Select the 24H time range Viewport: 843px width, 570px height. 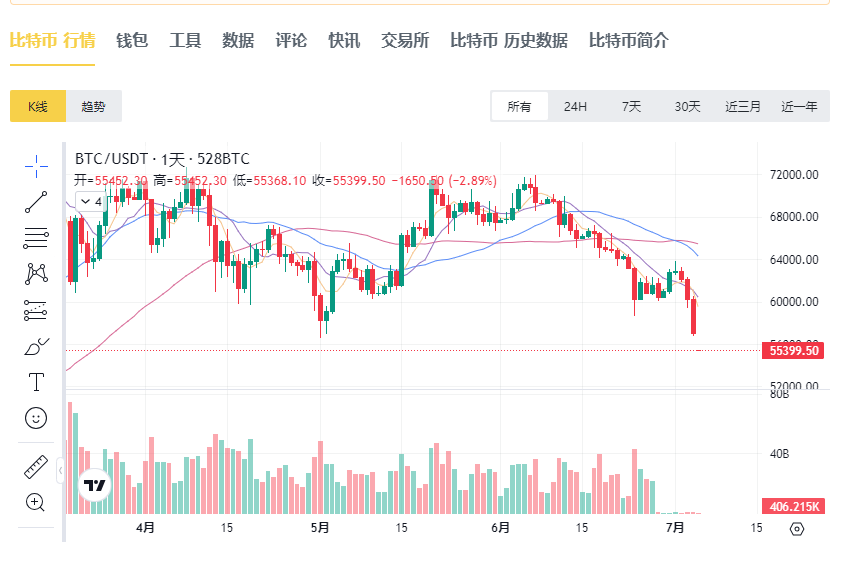(575, 106)
